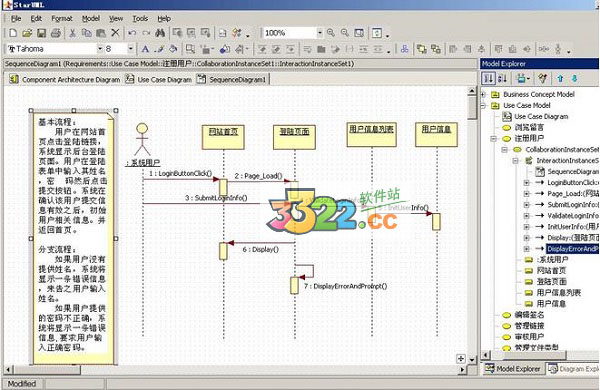This screenshot has height=390, width=600.
Task: Switch to Use Case Diagram tab
Action: (x=159, y=79)
